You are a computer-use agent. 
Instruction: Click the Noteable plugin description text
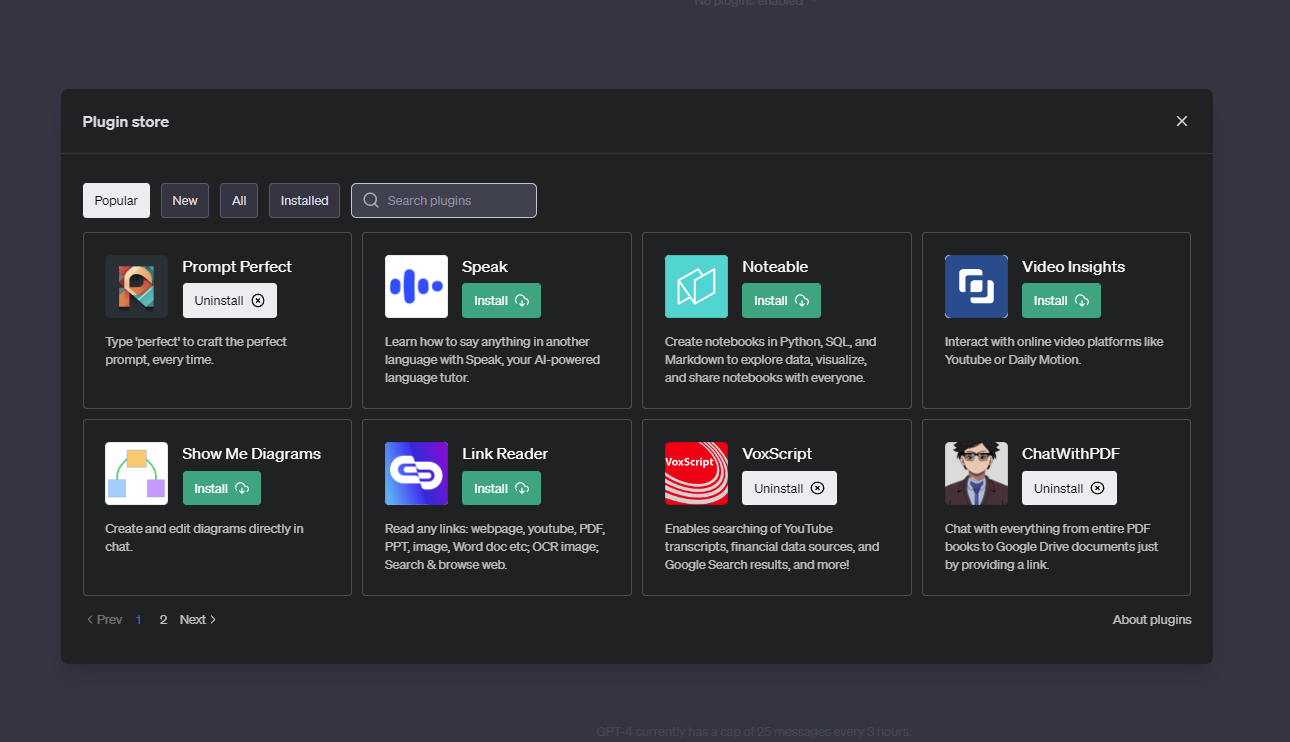[x=770, y=360]
